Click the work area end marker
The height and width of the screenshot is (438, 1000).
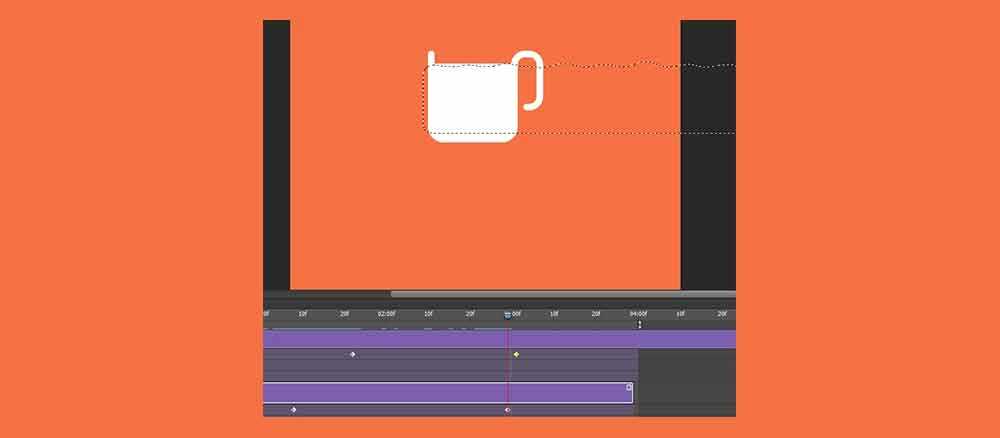point(640,324)
